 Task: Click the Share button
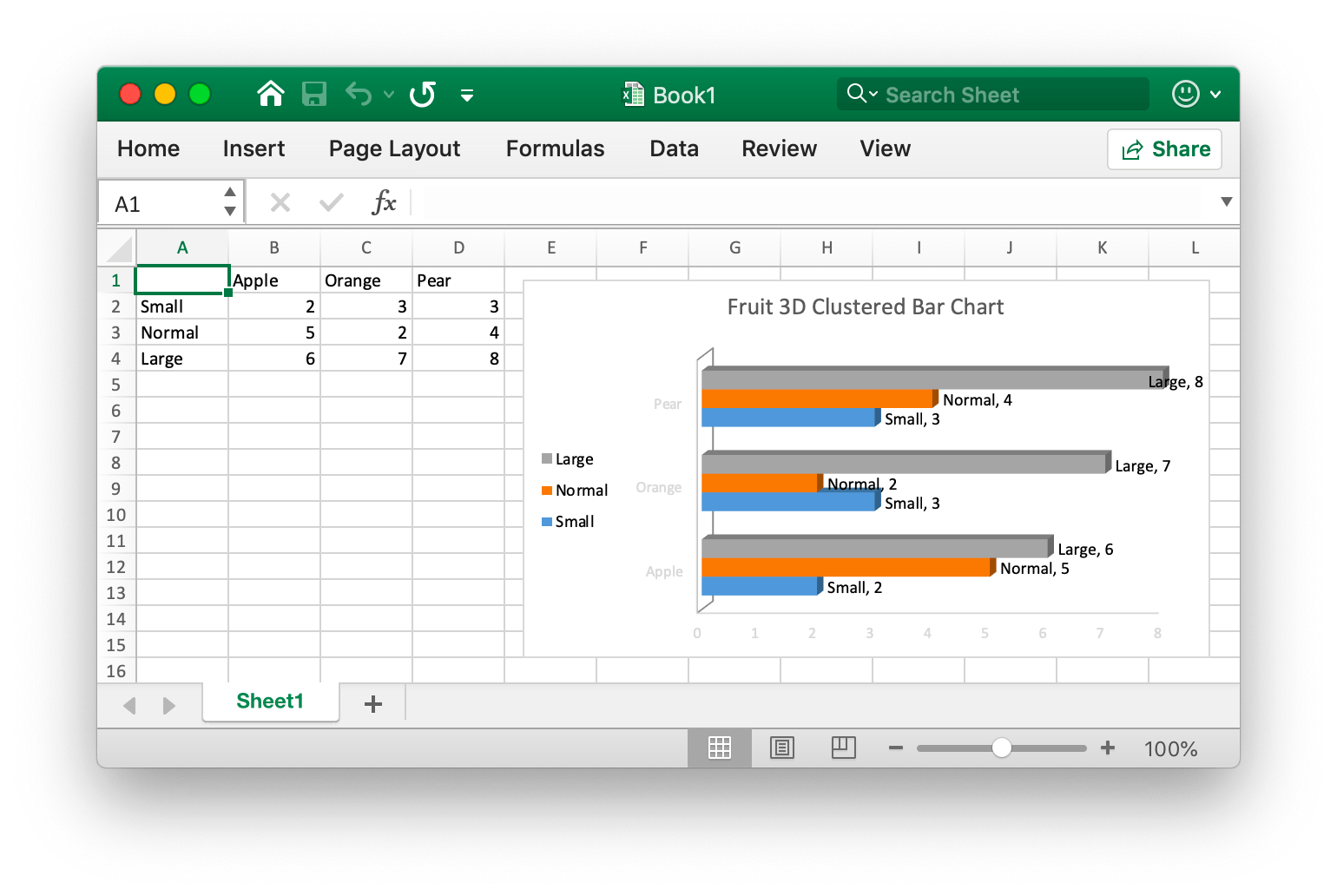[x=1164, y=149]
